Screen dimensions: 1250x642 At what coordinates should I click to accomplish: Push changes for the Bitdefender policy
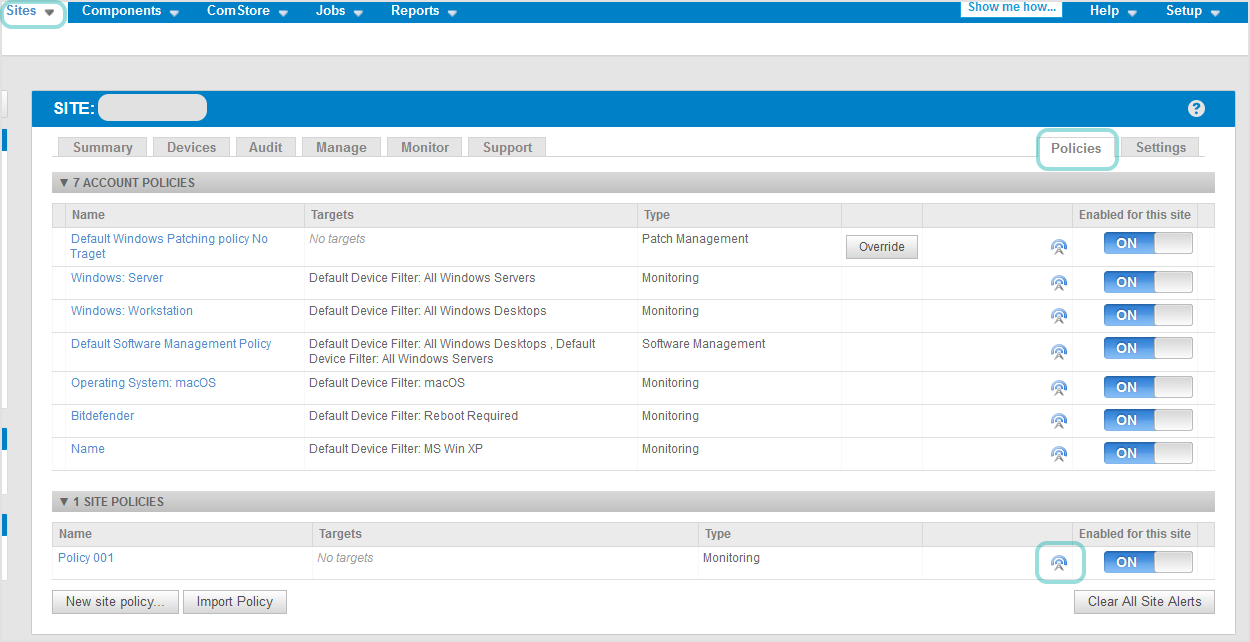pos(1059,420)
